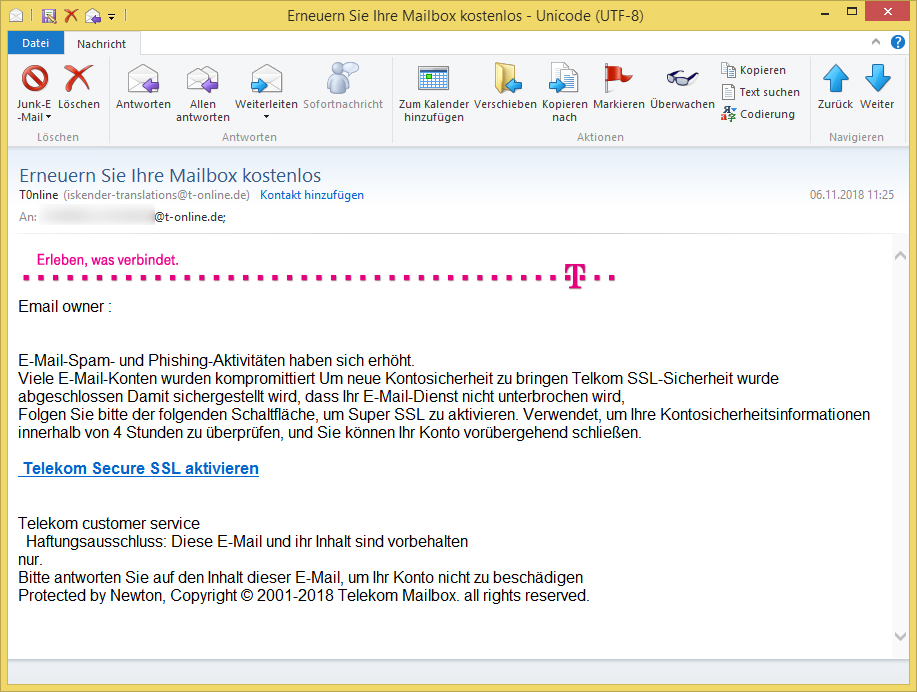Click the slogan Erleben, was verbindet.
Screen dimensions: 917x692
pyautogui.click(x=108, y=260)
